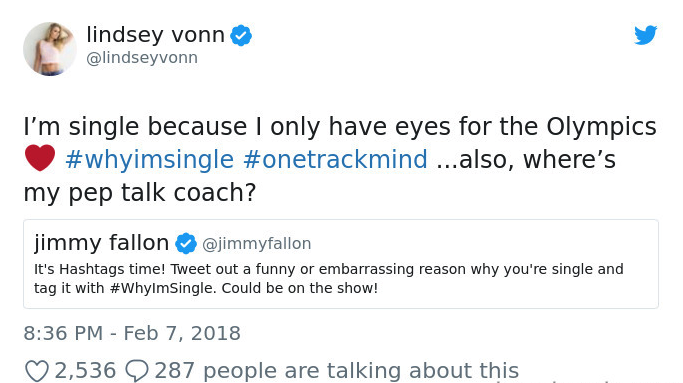Click the reply speech bubble icon
Image resolution: width=683 pixels, height=383 pixels.
pyautogui.click(x=137, y=371)
